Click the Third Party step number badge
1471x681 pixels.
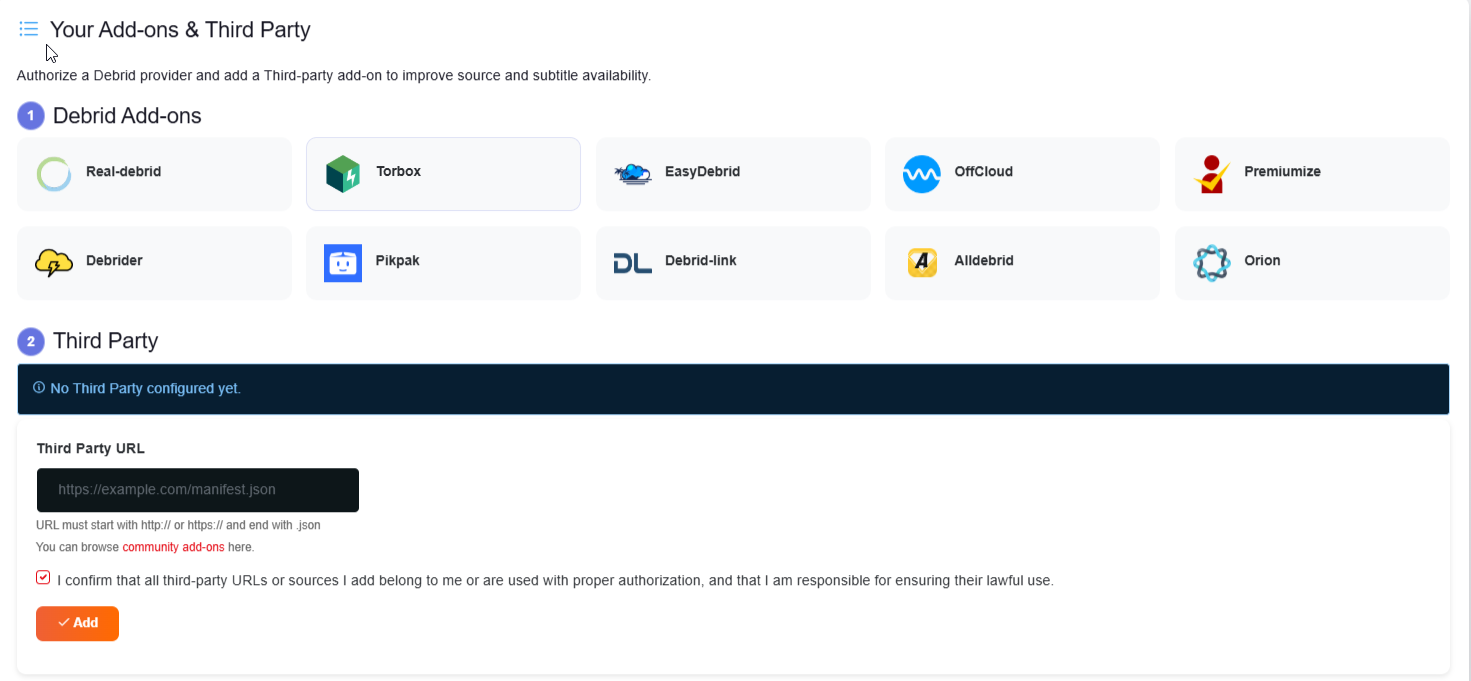(x=30, y=340)
